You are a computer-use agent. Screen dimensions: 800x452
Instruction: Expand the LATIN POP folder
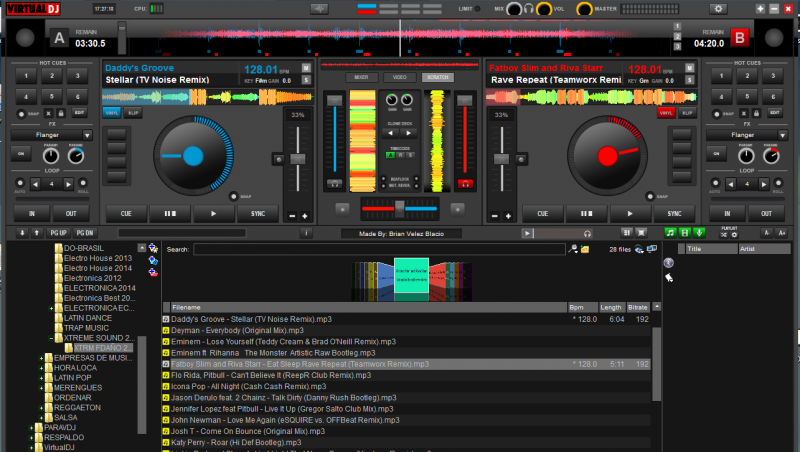41,378
